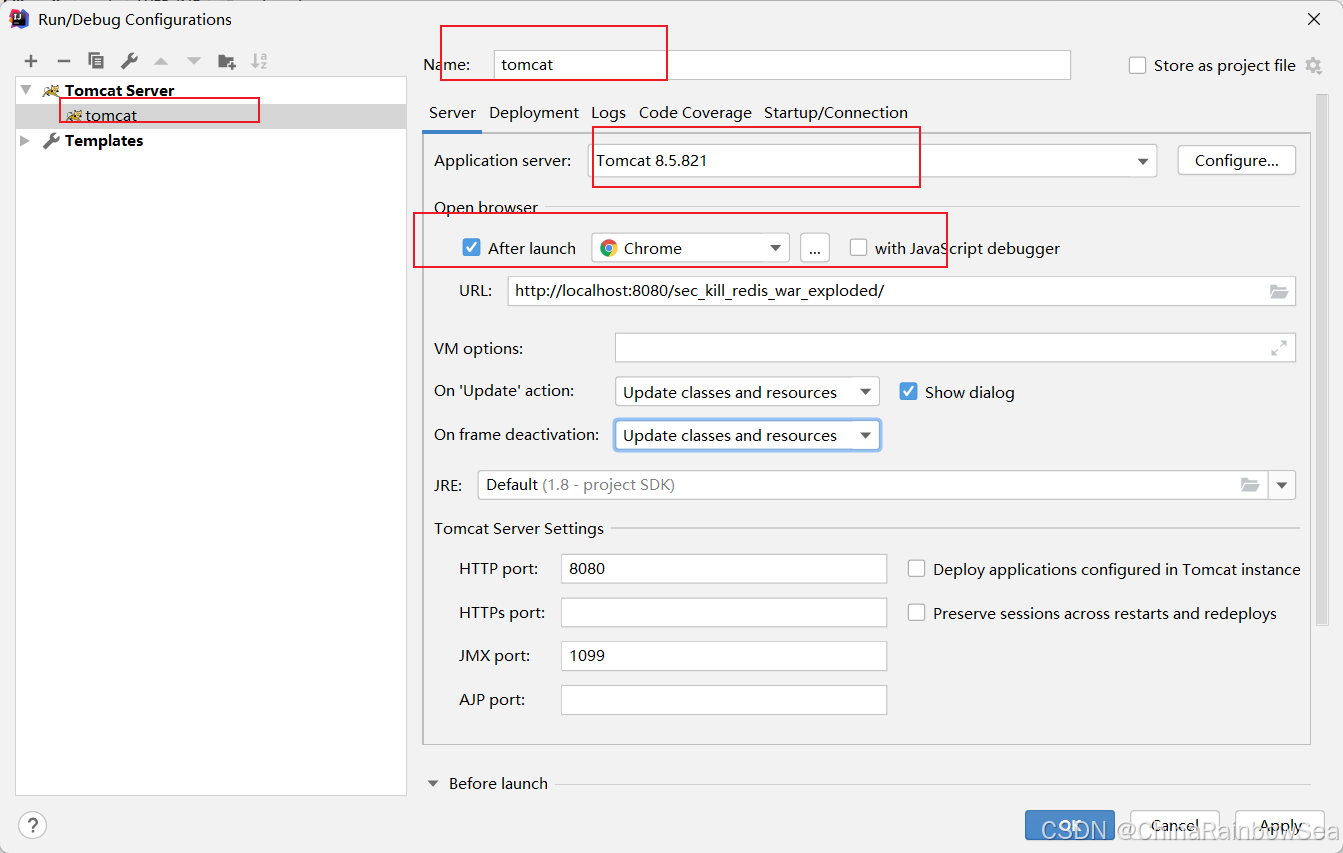Open the On 'Update' action dropdown
The image size is (1343, 853).
pyautogui.click(x=746, y=392)
